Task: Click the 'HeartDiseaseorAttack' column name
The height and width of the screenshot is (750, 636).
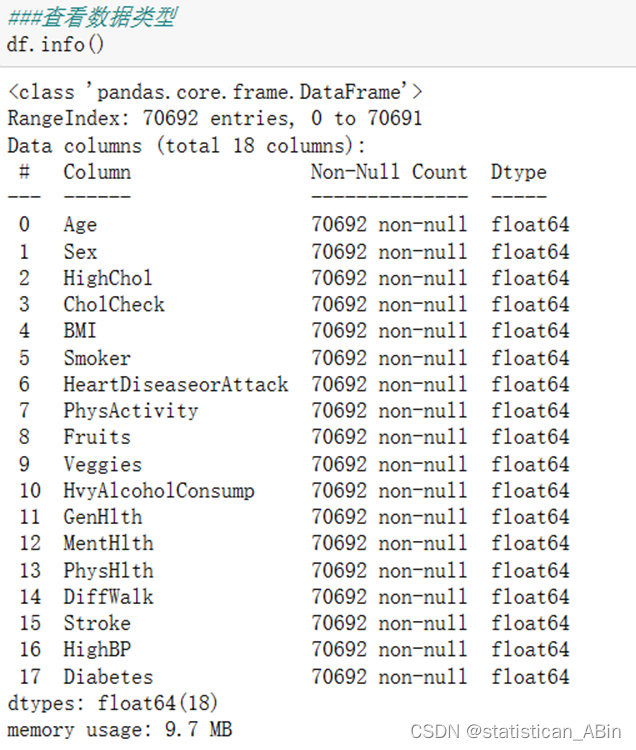Action: coord(175,384)
